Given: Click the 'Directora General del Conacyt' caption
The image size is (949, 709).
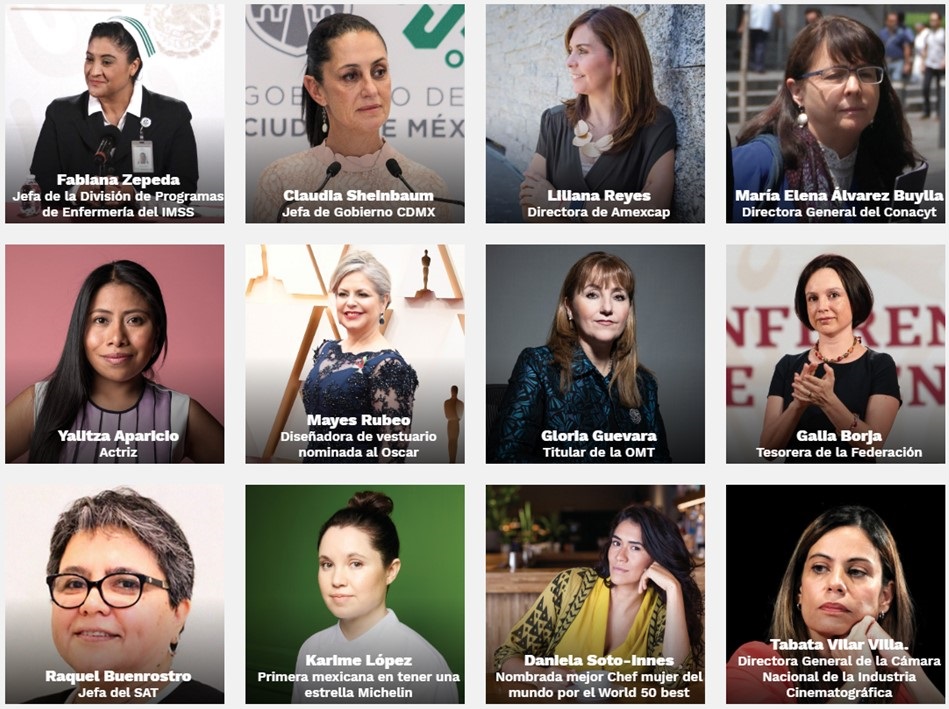Looking at the screenshot, I should (x=839, y=212).
